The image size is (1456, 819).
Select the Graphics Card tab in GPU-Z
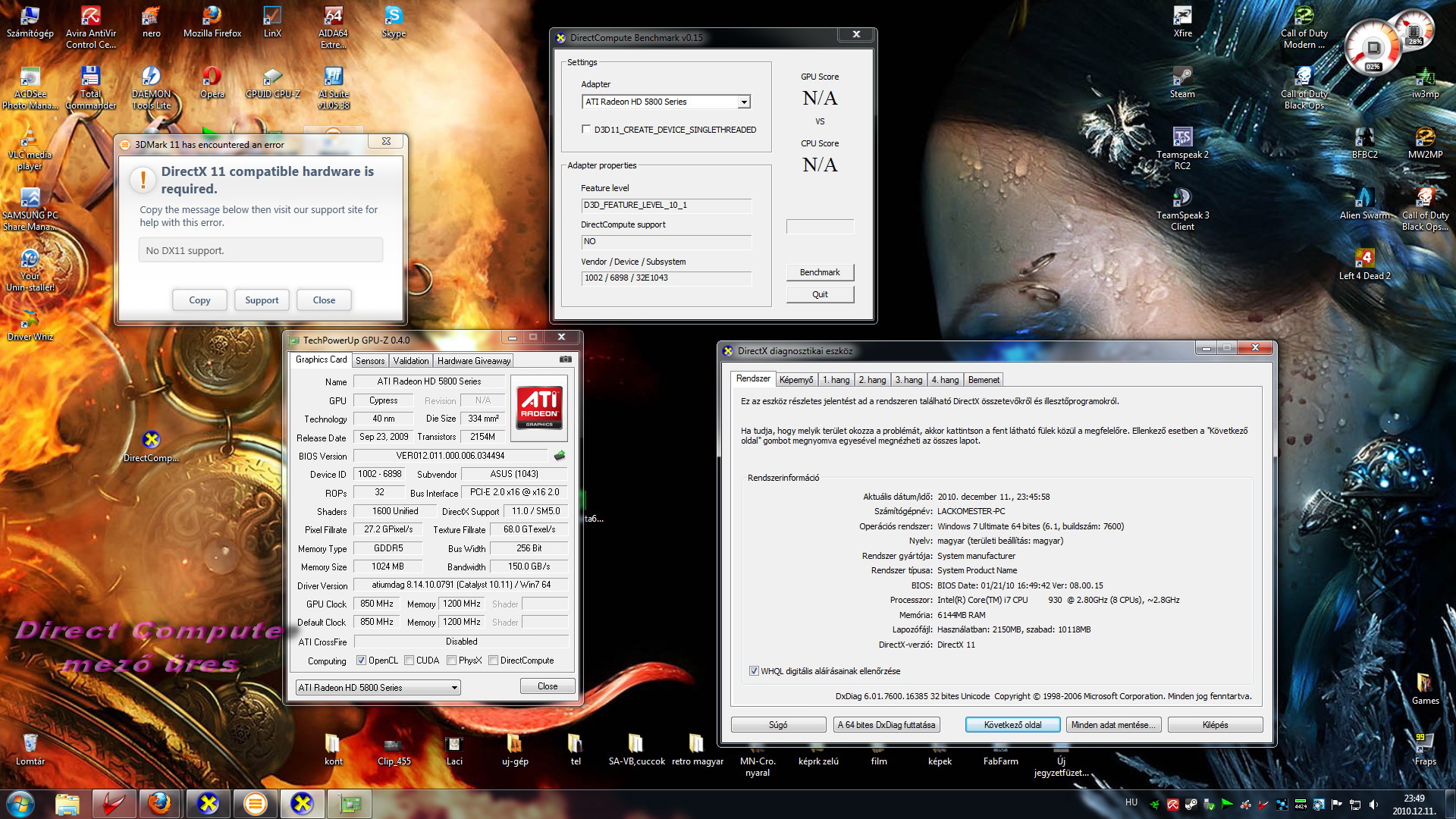[321, 359]
